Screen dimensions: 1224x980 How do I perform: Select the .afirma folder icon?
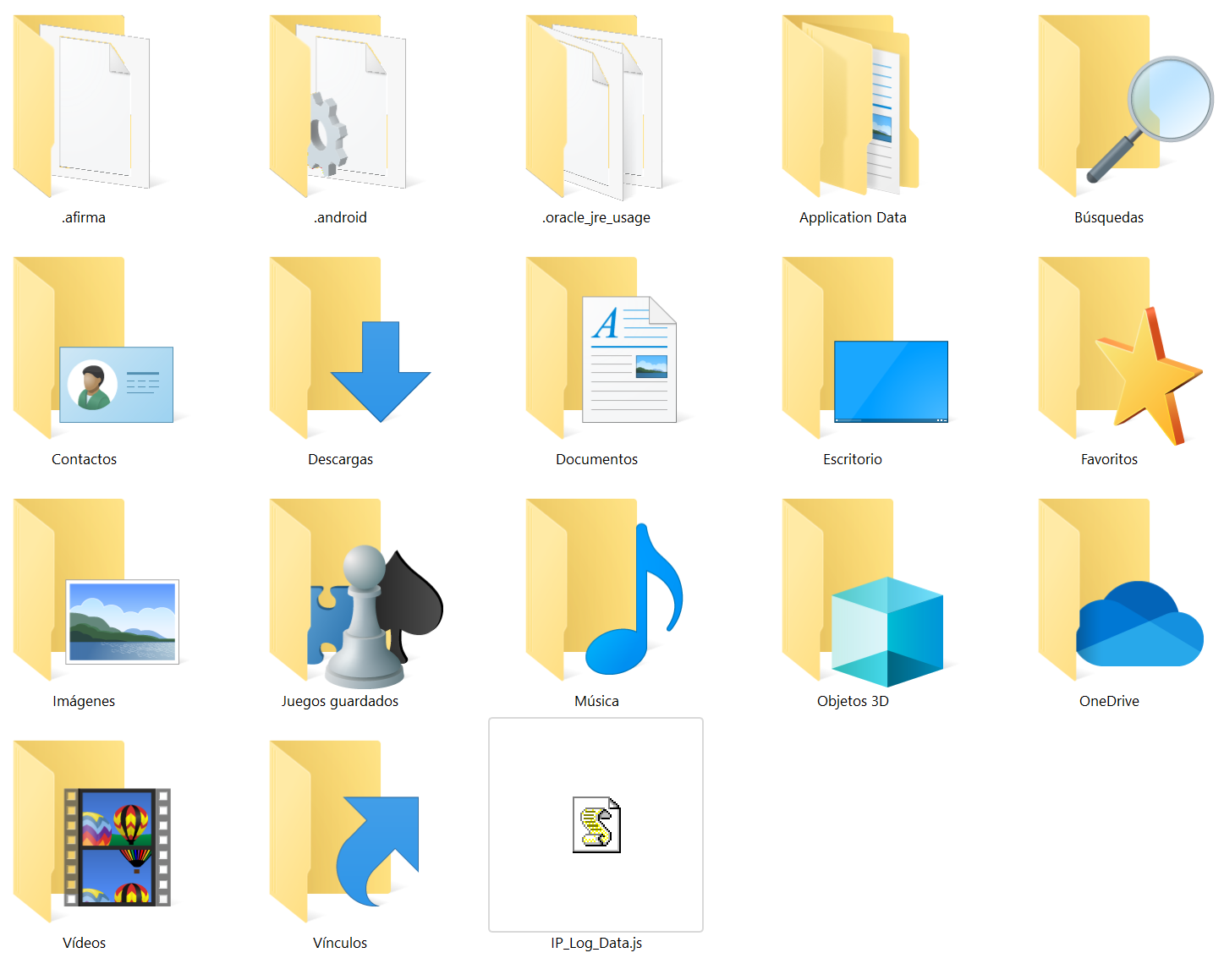coord(83,106)
